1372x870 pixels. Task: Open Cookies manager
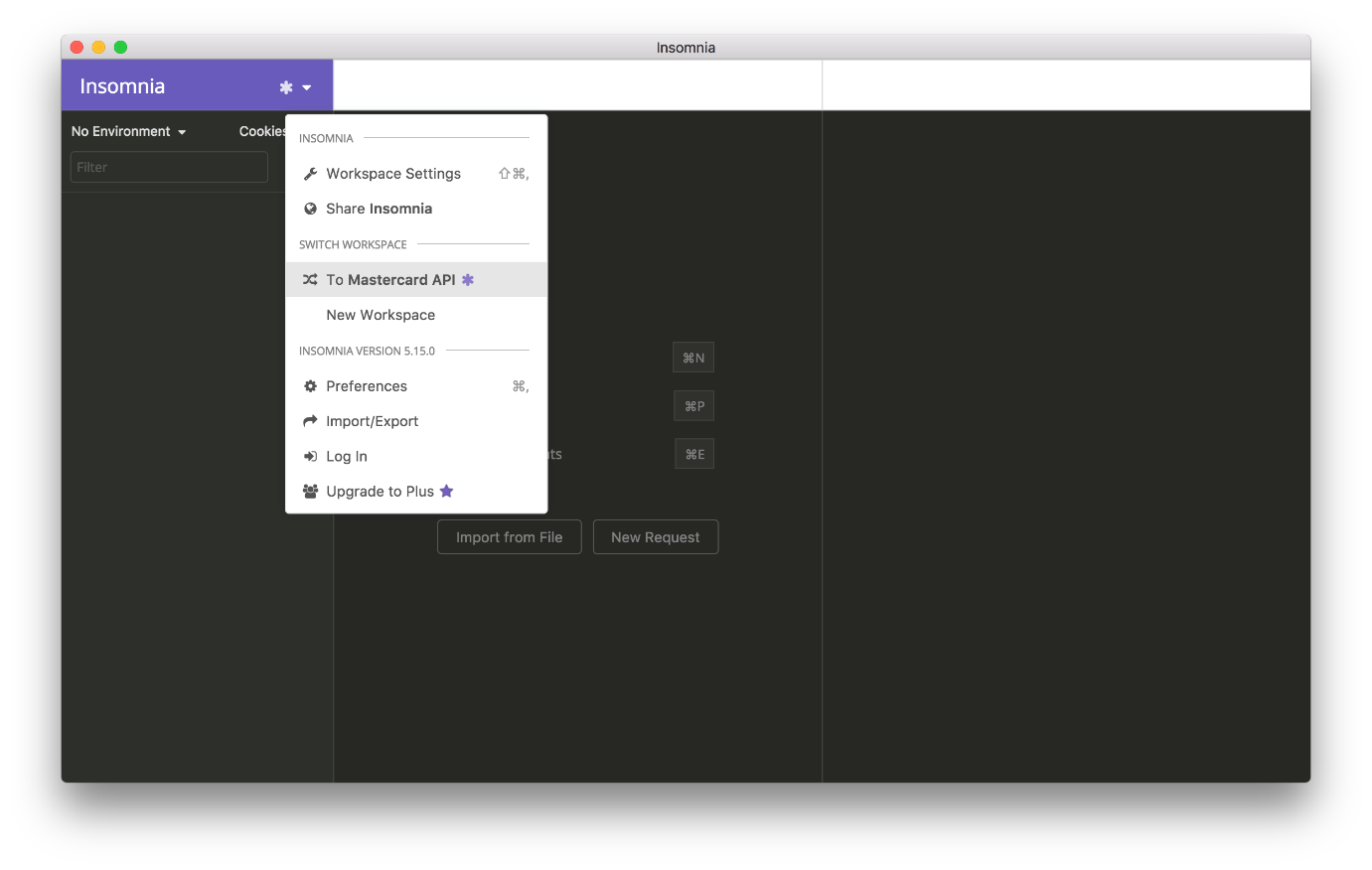click(x=260, y=131)
